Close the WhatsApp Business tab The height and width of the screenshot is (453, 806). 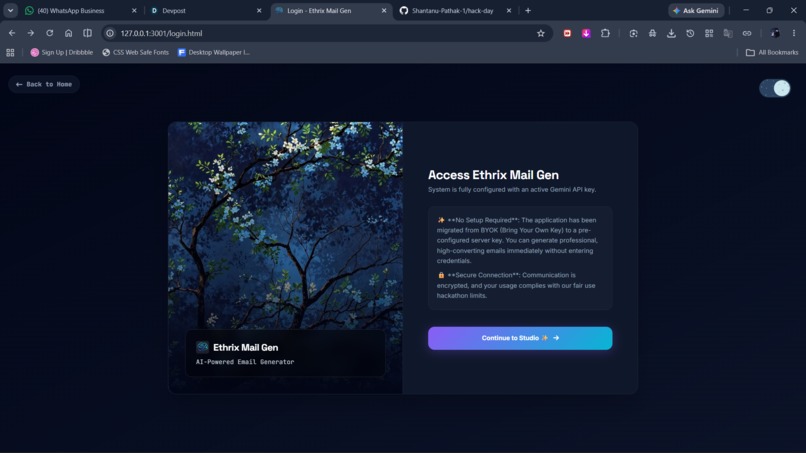point(134,11)
